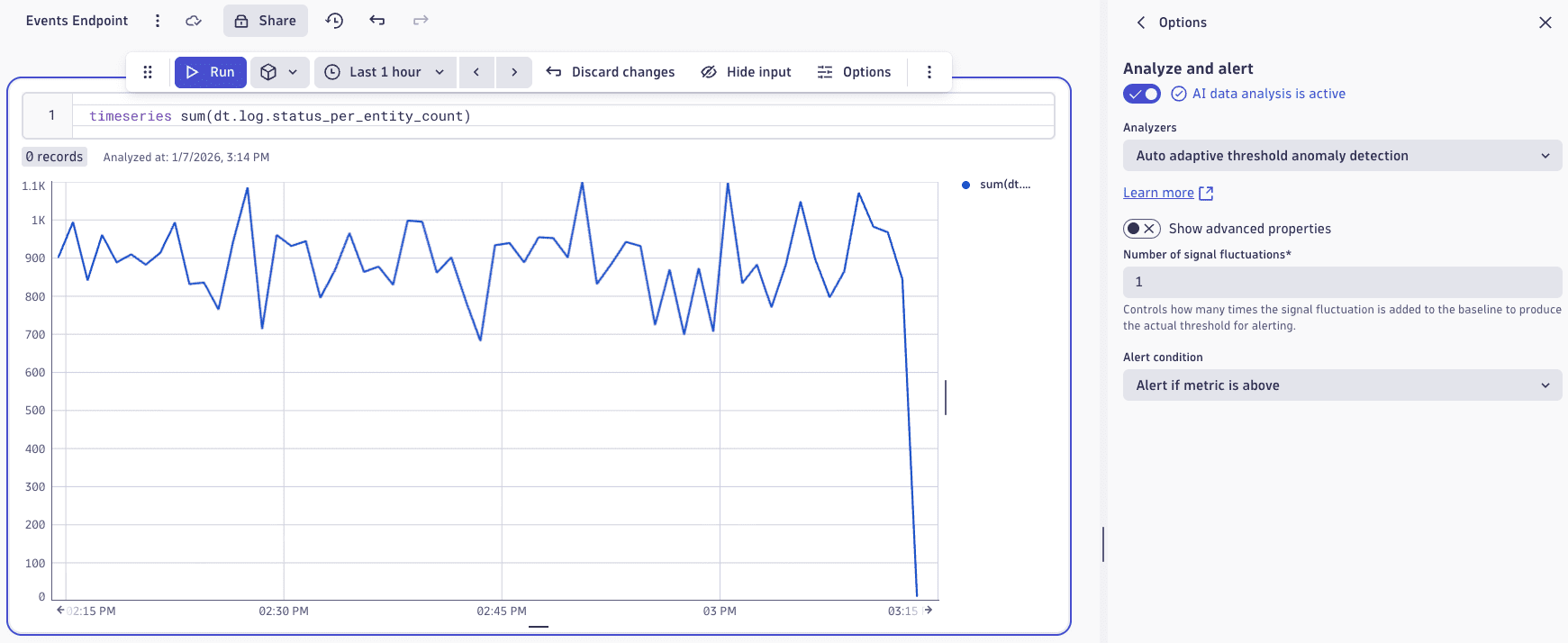Run the query

pyautogui.click(x=211, y=72)
